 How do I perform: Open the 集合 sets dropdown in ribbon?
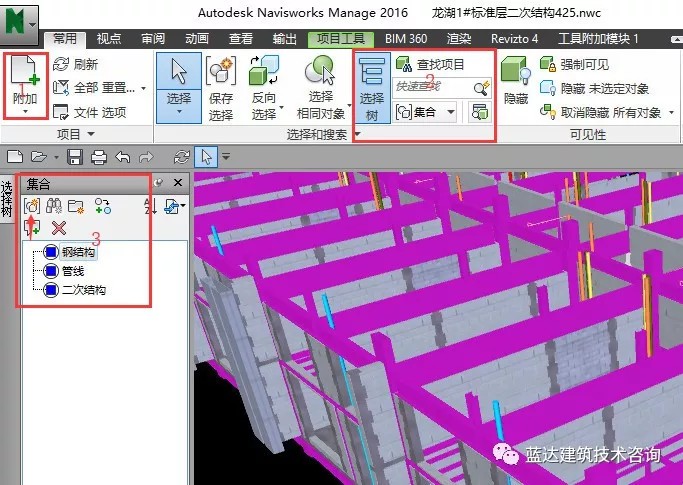click(x=426, y=111)
